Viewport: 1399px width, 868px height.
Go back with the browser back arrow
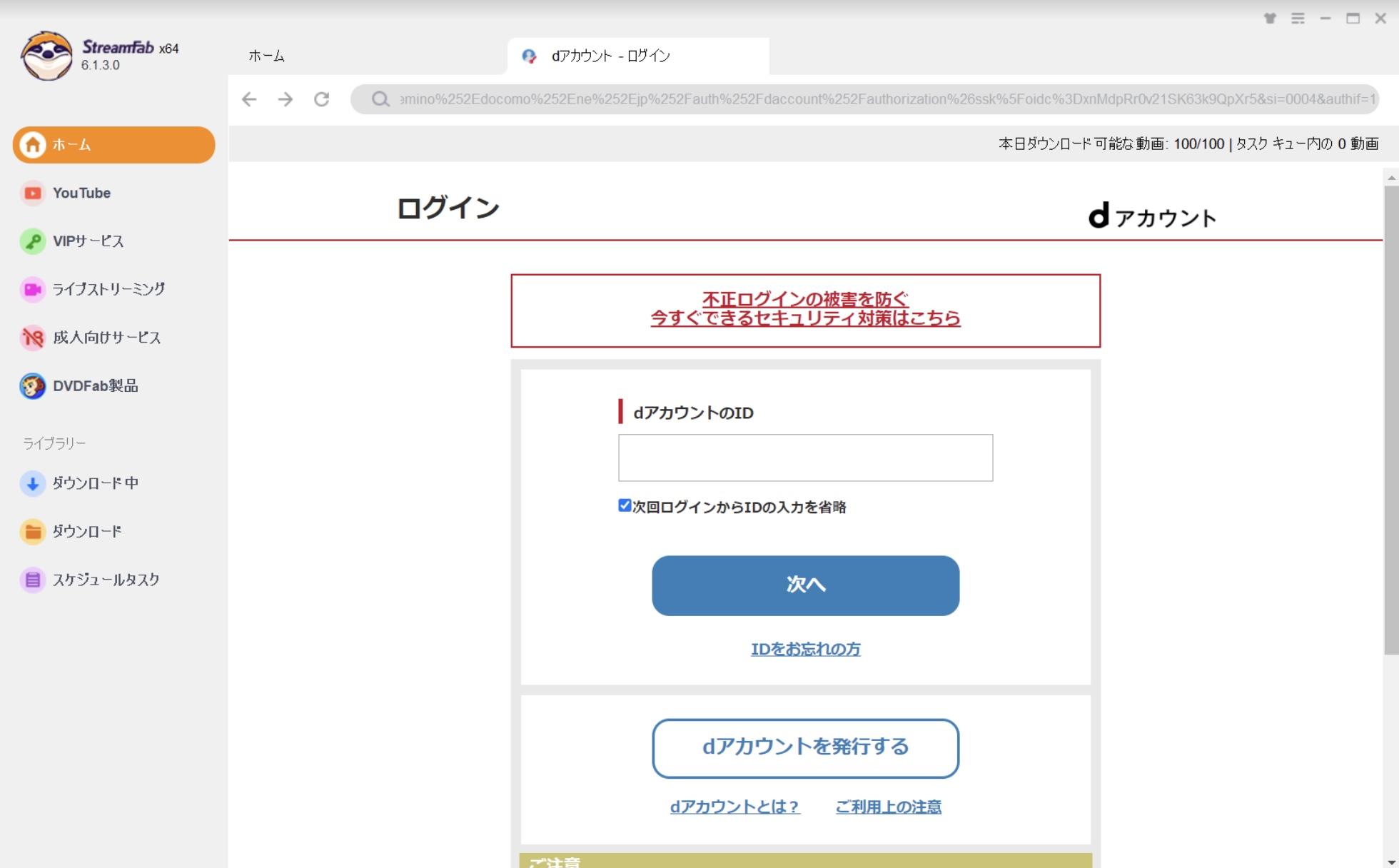pyautogui.click(x=249, y=99)
